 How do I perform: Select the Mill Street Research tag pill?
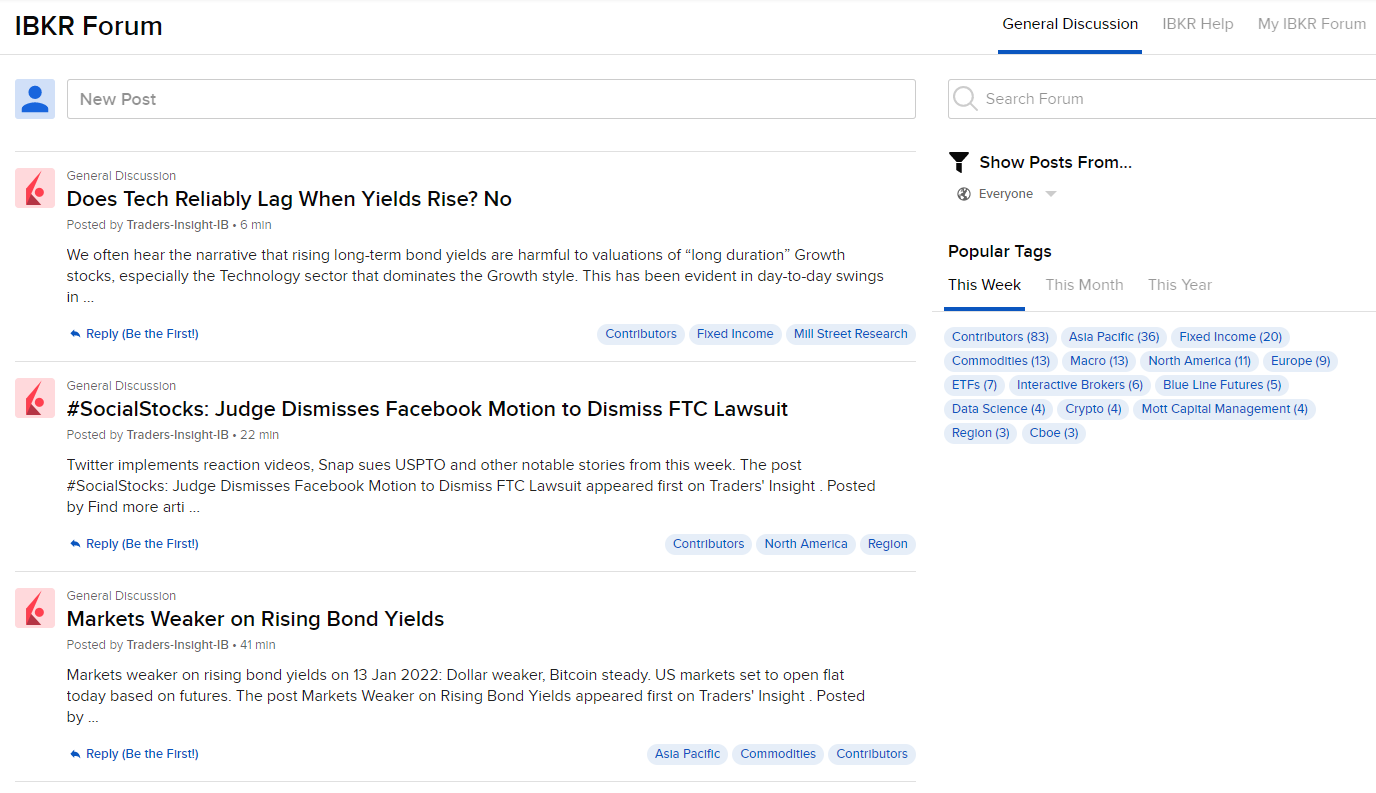pyautogui.click(x=850, y=333)
